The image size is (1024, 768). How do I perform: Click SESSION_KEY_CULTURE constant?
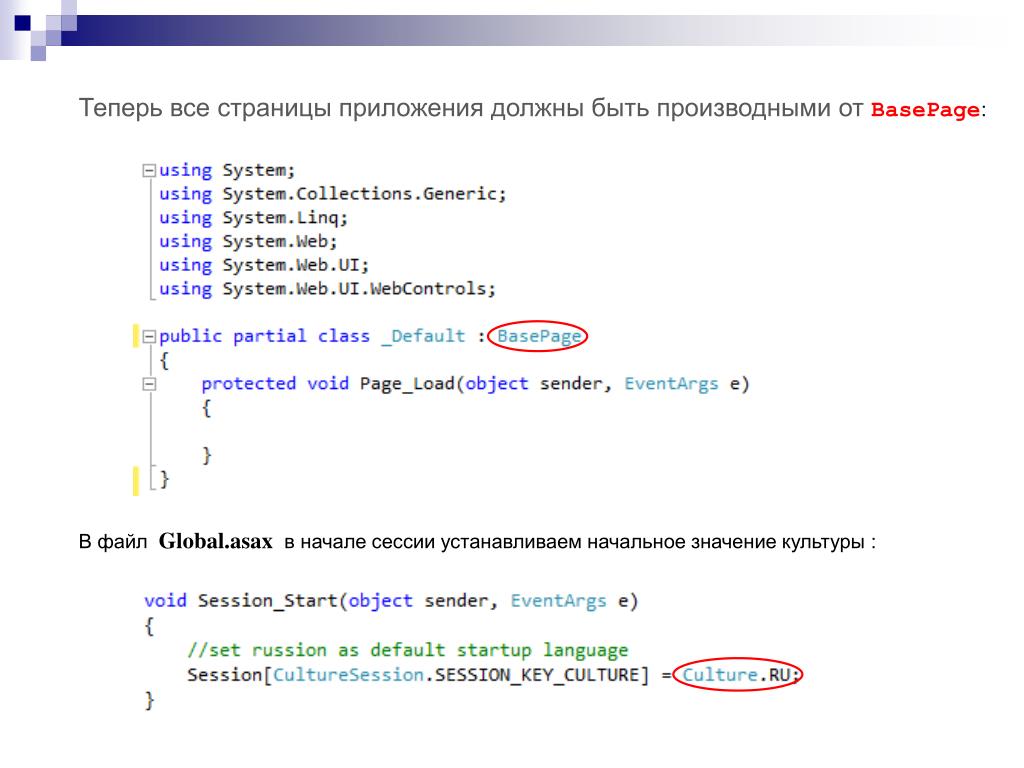pos(537,675)
